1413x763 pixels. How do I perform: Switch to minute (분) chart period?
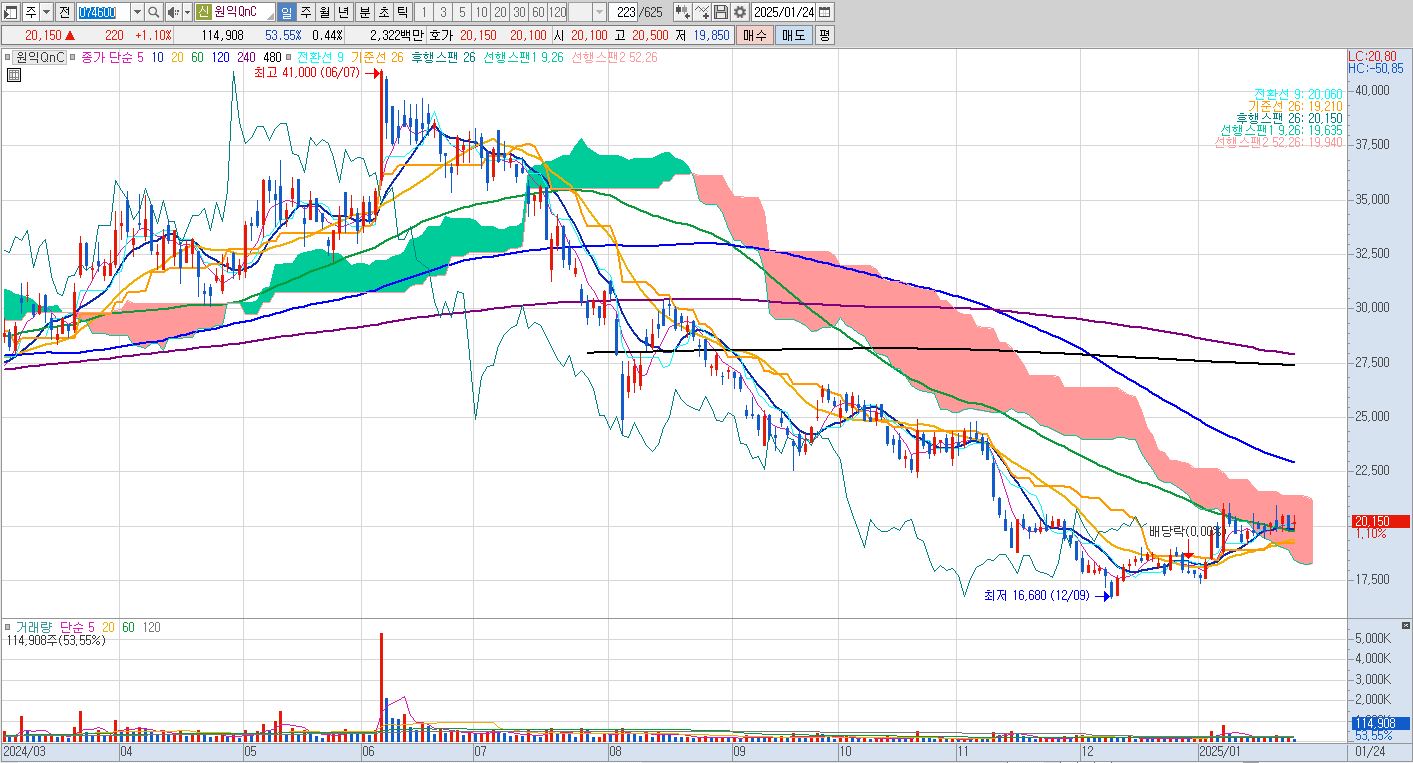click(363, 12)
